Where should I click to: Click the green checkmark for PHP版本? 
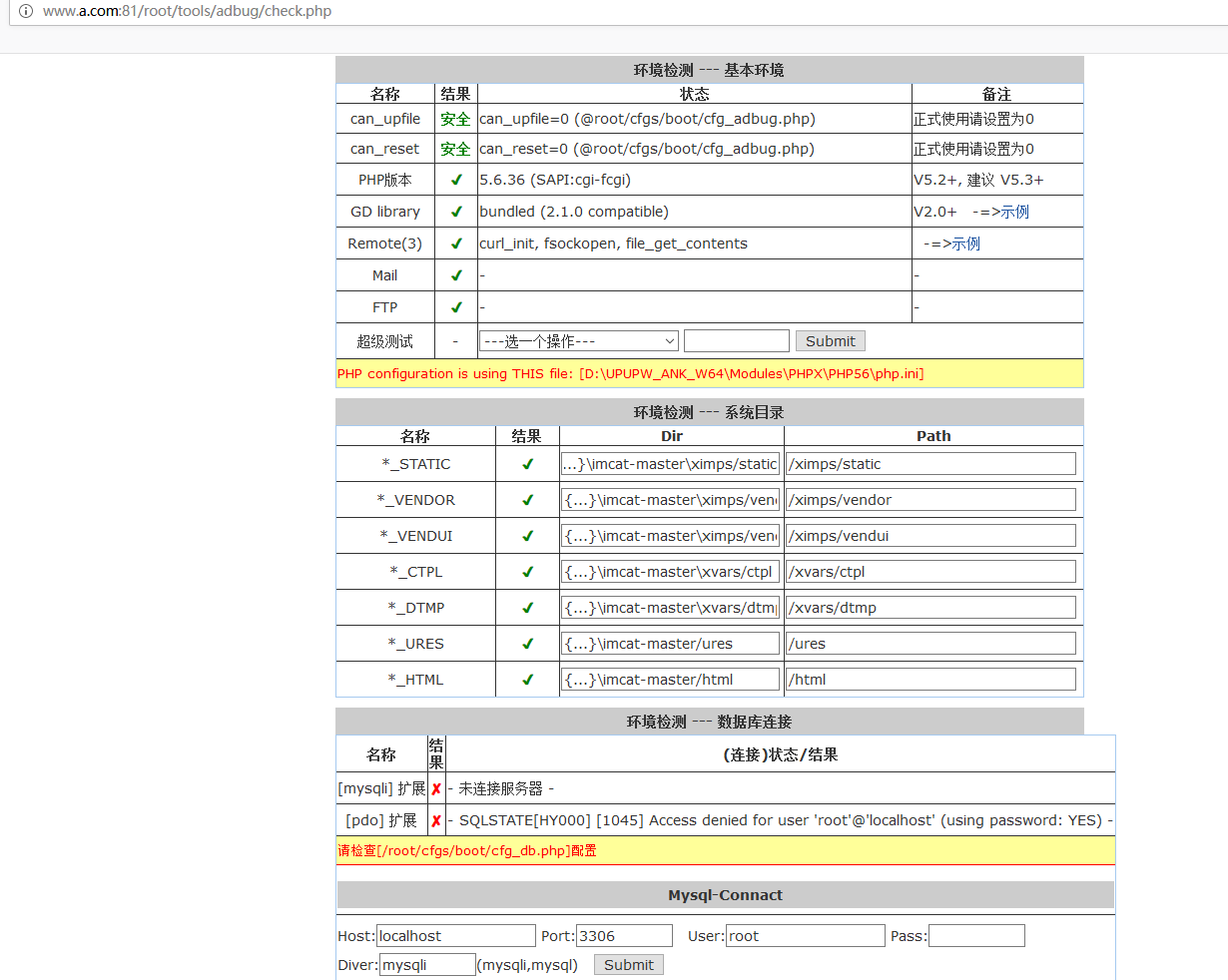[456, 181]
